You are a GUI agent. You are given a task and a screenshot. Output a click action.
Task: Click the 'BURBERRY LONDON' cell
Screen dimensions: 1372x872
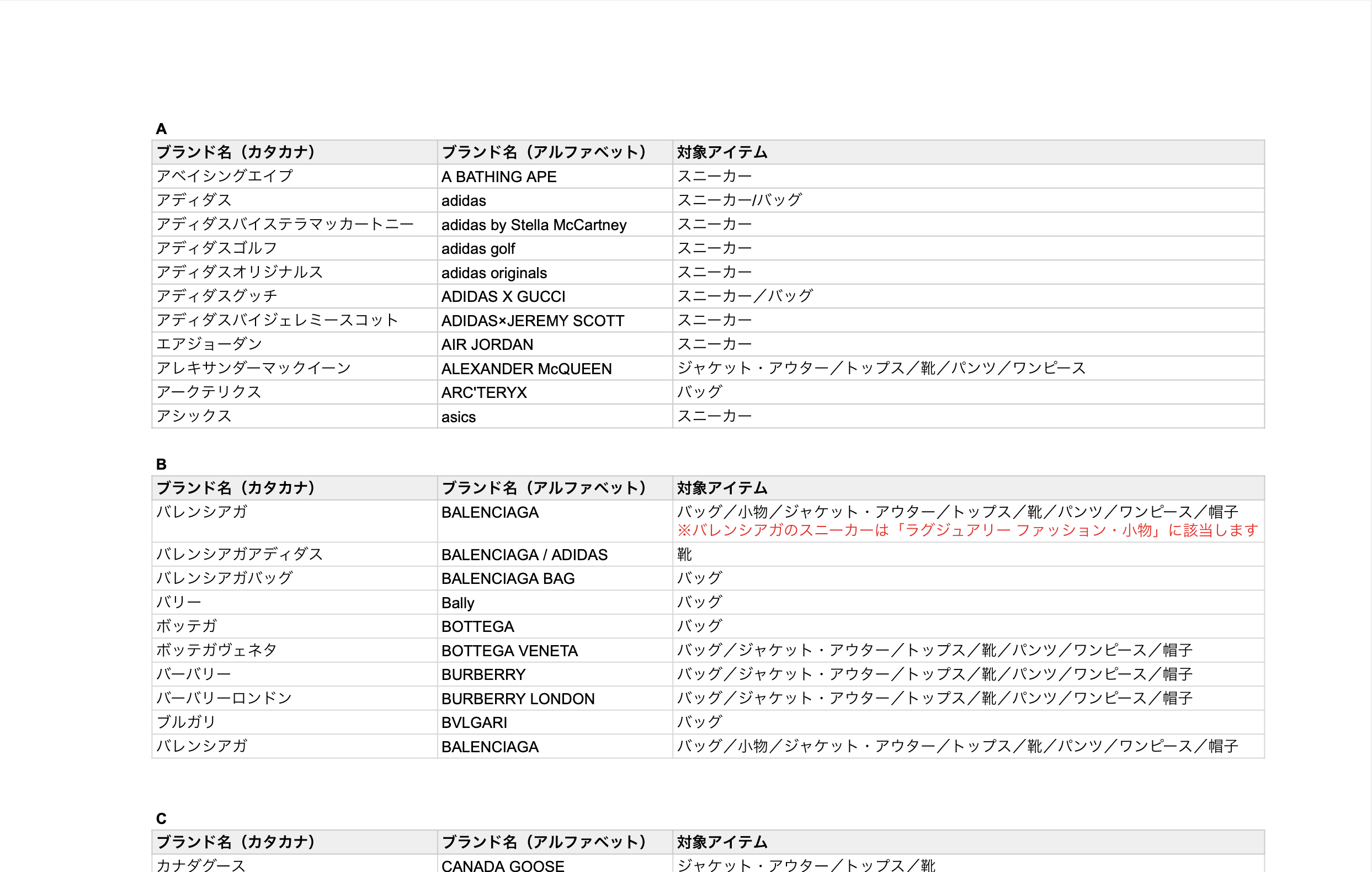pos(555,698)
